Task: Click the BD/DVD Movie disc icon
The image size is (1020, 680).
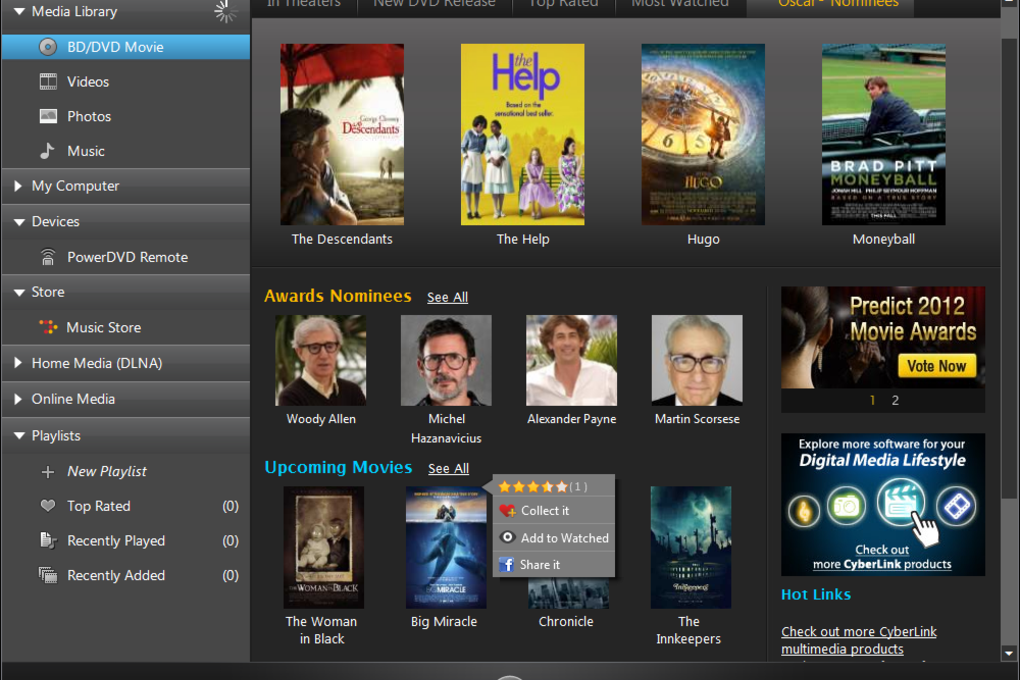Action: pyautogui.click(x=47, y=47)
